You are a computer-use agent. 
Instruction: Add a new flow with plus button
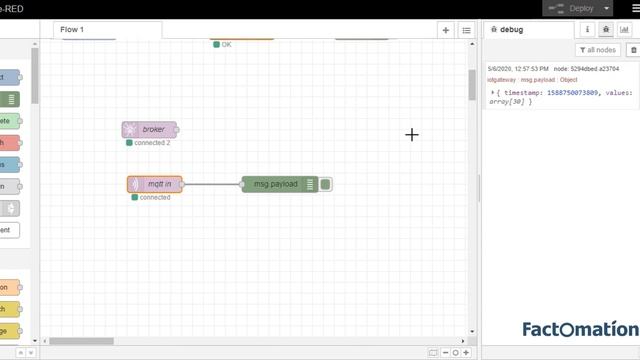(x=446, y=30)
